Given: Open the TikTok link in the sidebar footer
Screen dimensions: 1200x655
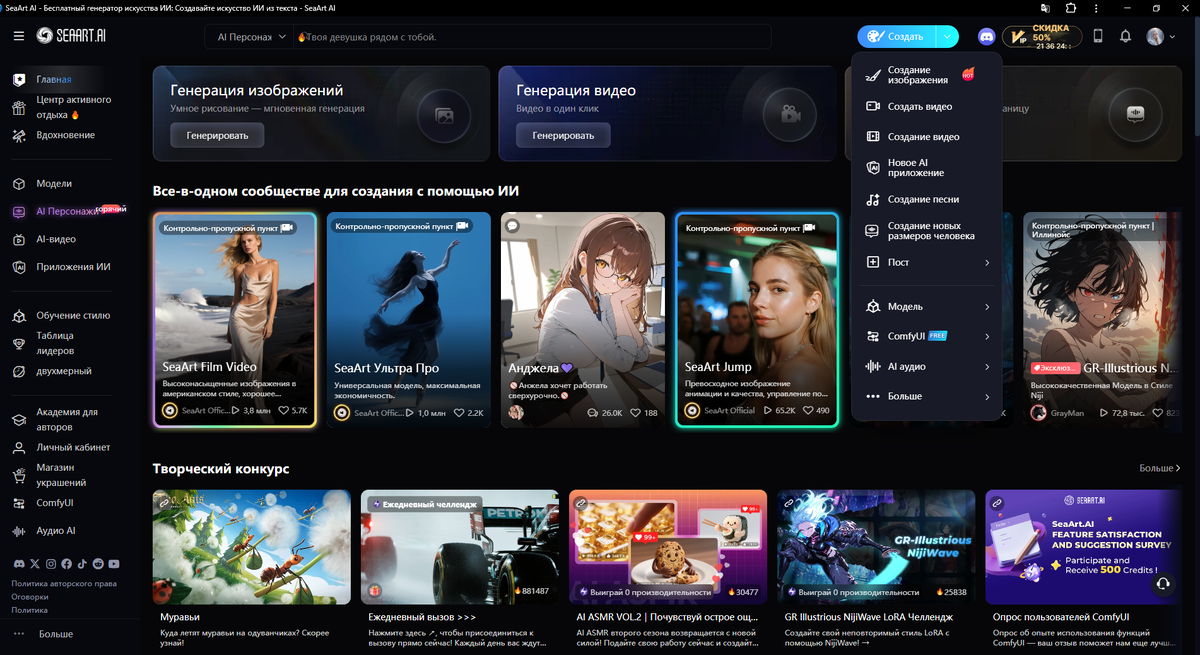Looking at the screenshot, I should click(x=82, y=564).
